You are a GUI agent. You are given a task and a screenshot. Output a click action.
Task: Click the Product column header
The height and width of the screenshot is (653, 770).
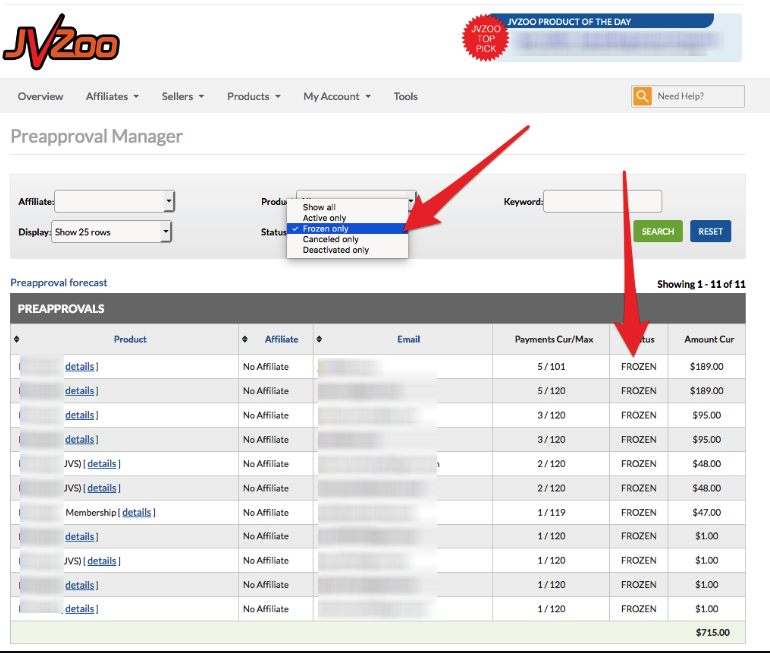[x=130, y=339]
